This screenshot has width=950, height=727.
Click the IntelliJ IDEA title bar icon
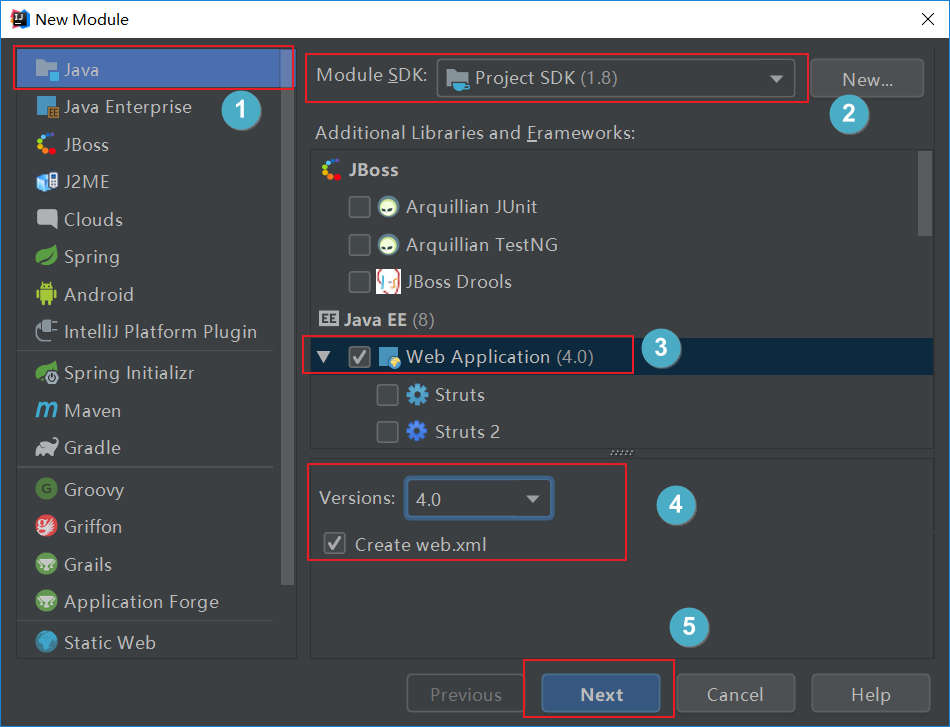click(19, 19)
